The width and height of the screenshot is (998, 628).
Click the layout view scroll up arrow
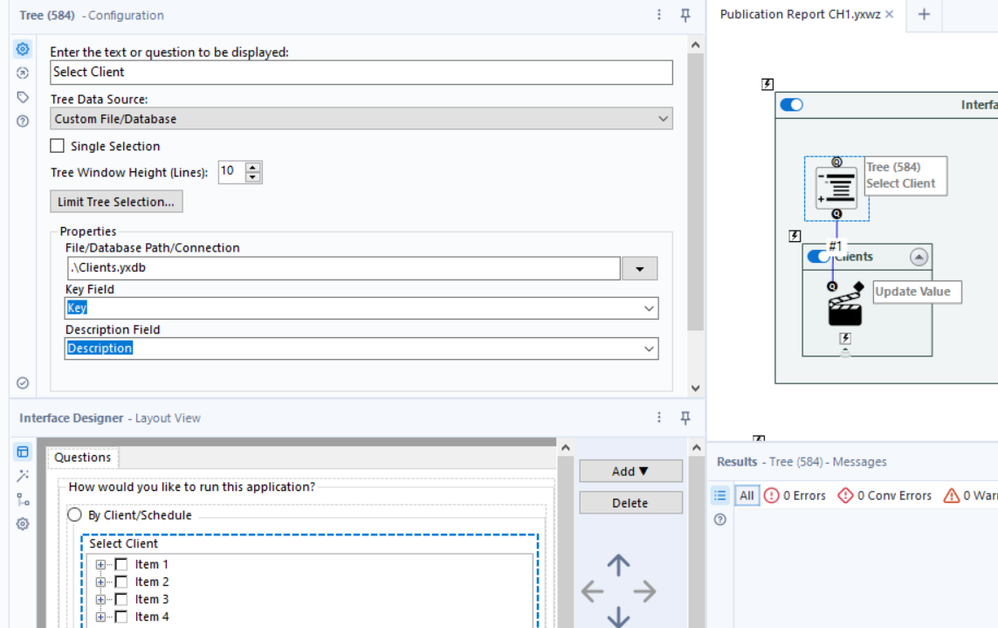[x=565, y=448]
